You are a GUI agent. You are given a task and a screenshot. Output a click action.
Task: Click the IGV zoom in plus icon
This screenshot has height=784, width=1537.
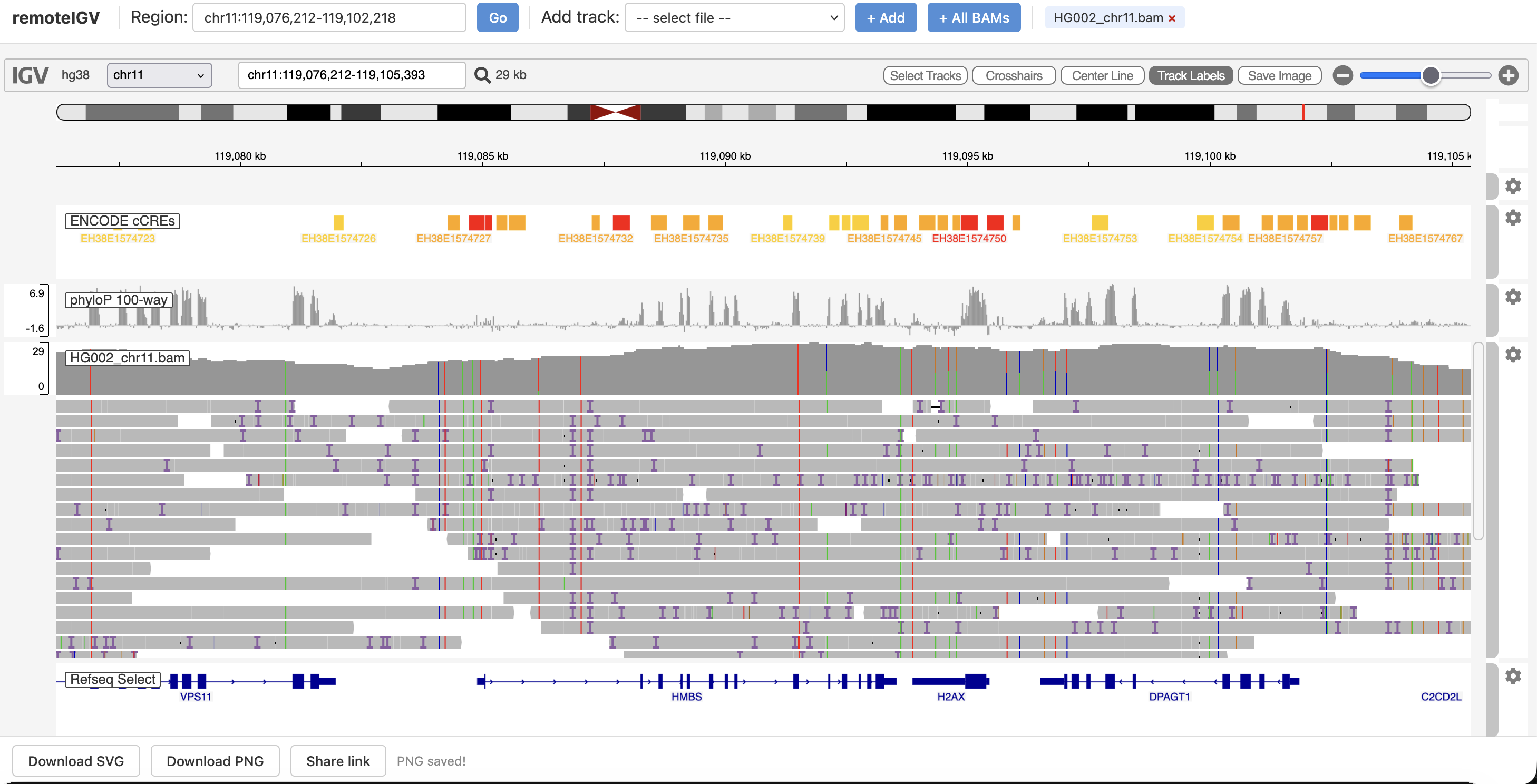(x=1509, y=76)
